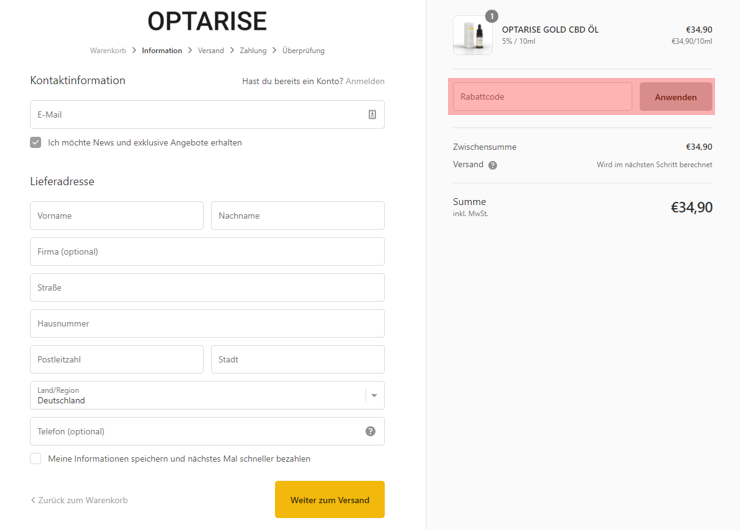Focus the Vorname input field

(x=117, y=216)
